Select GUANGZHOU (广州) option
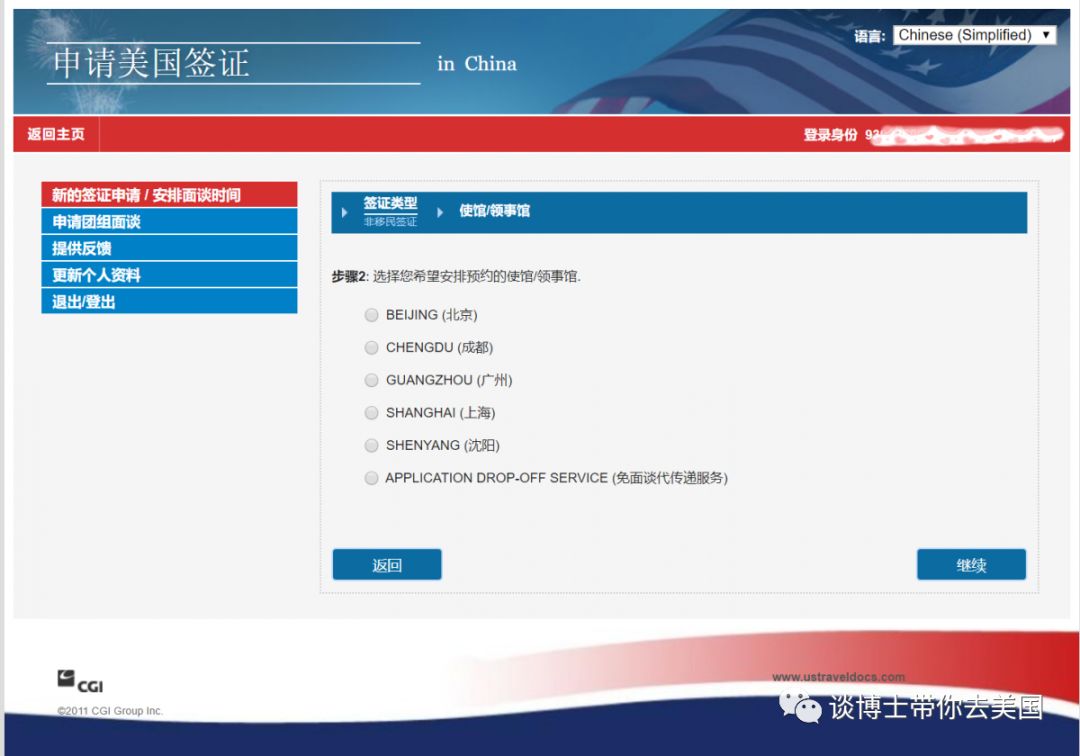The width and height of the screenshot is (1080, 756). click(x=371, y=380)
